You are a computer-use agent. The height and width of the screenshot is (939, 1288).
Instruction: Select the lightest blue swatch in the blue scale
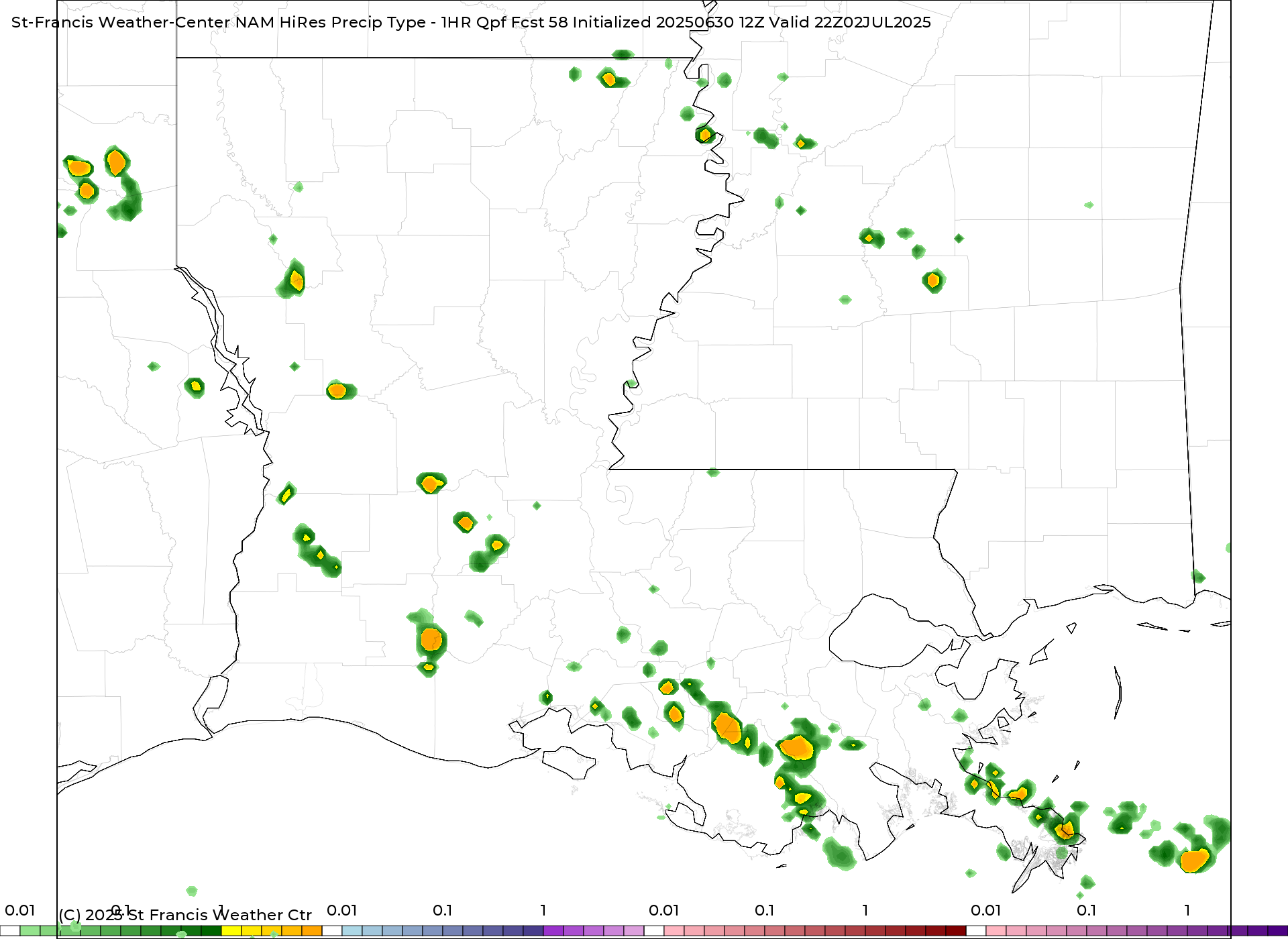click(352, 931)
